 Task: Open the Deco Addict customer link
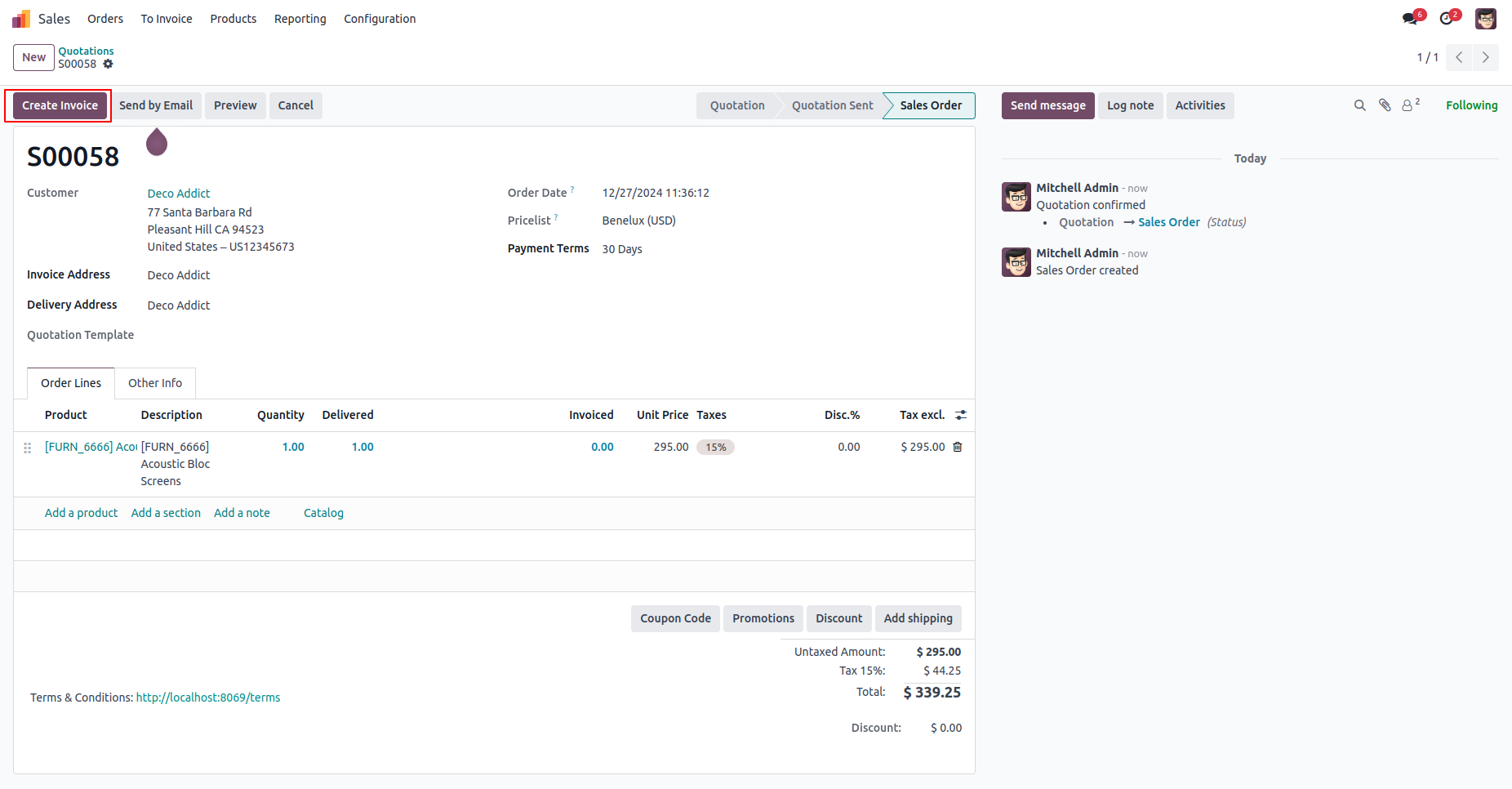click(179, 194)
